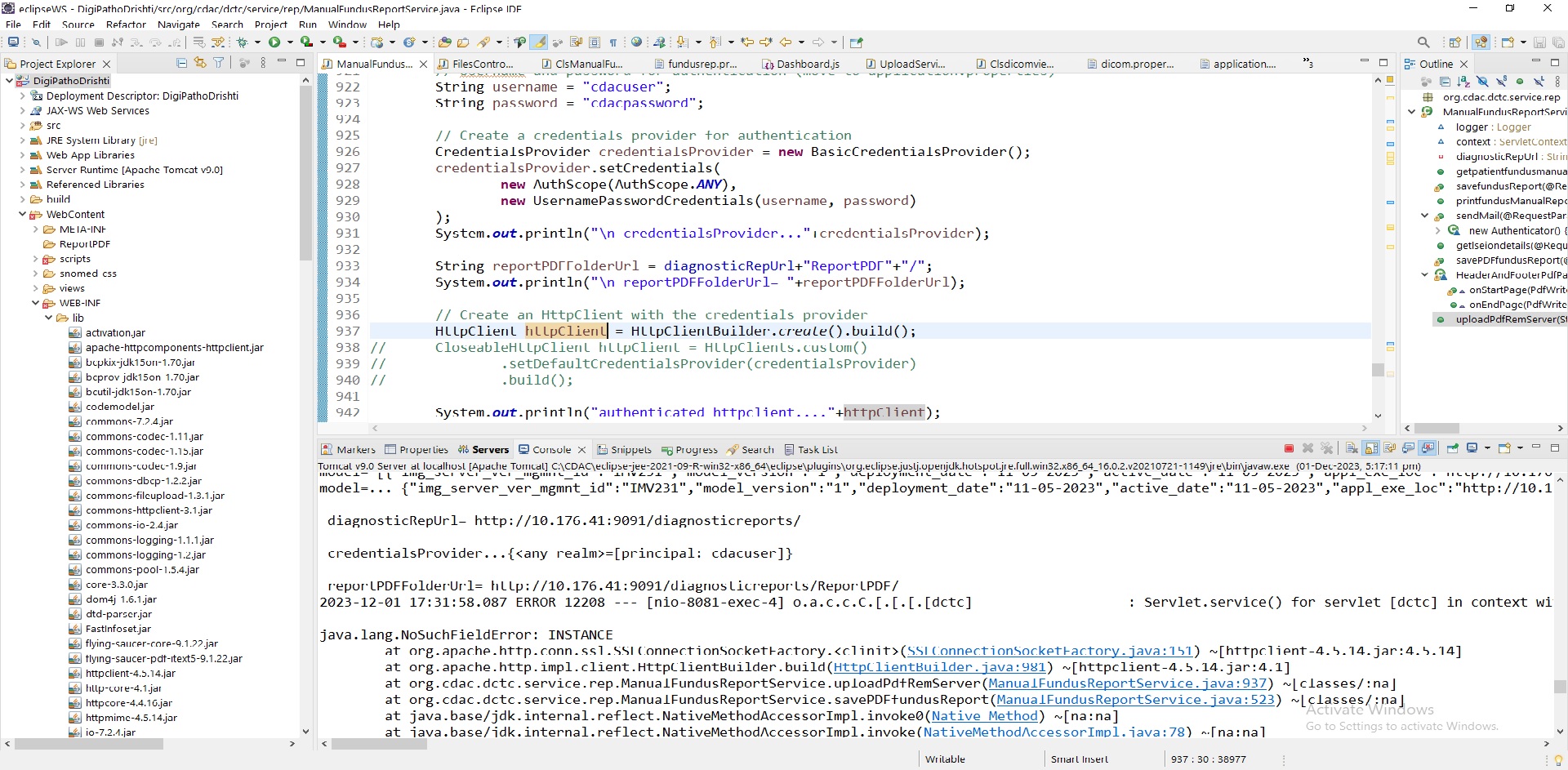Click the Next Annotation arrow icon
This screenshot has height=770, width=1568.
point(682,42)
